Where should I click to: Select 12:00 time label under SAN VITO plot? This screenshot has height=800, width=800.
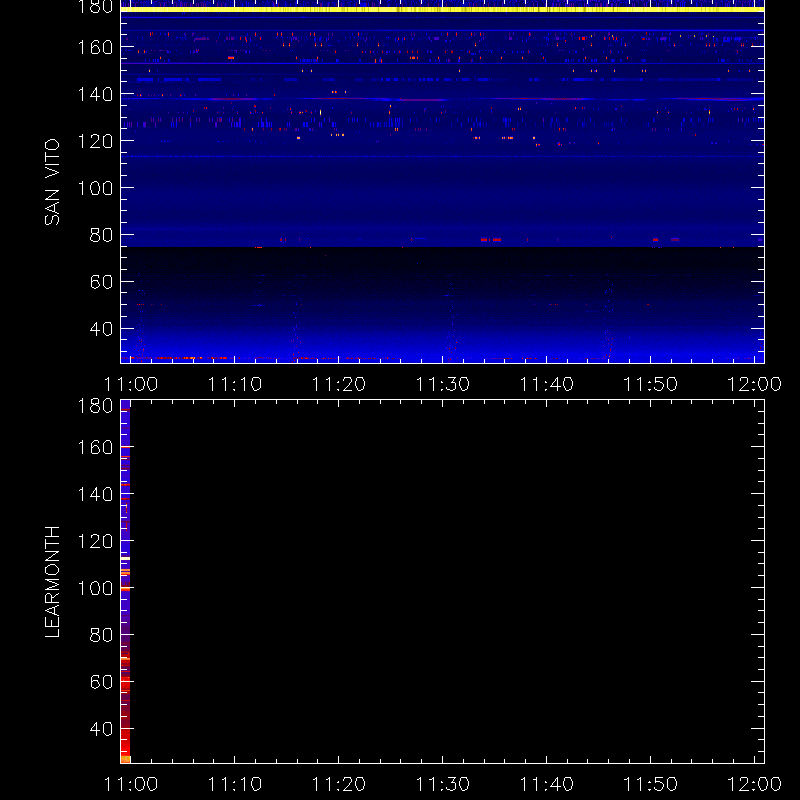tap(754, 384)
